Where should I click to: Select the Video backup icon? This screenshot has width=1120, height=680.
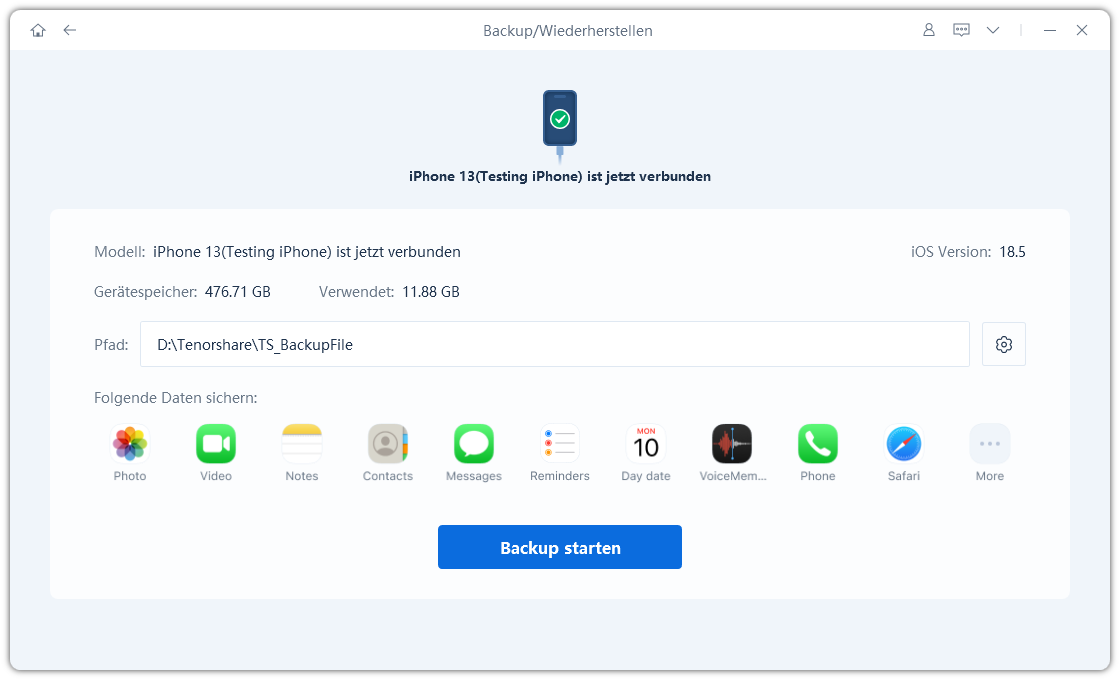click(216, 444)
